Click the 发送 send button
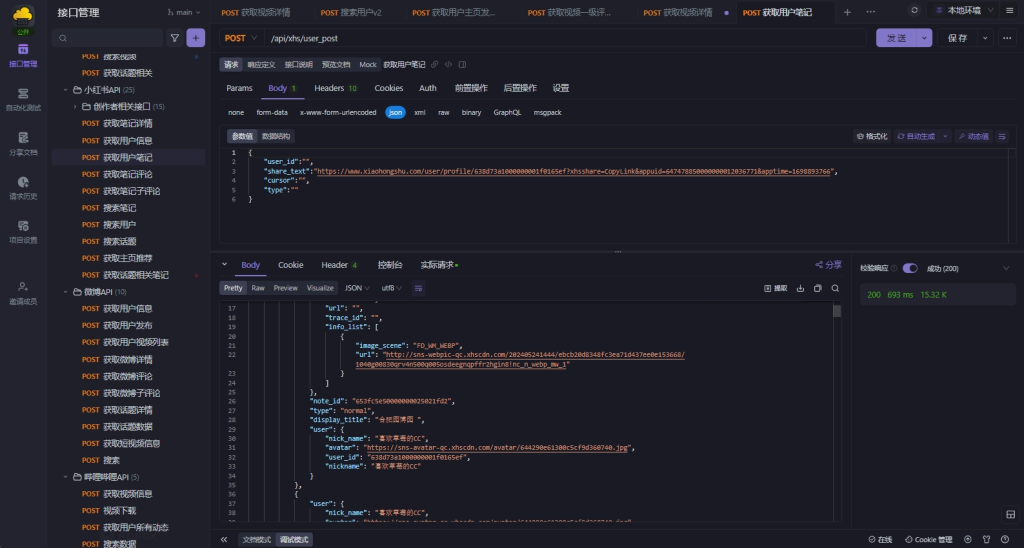 896,38
